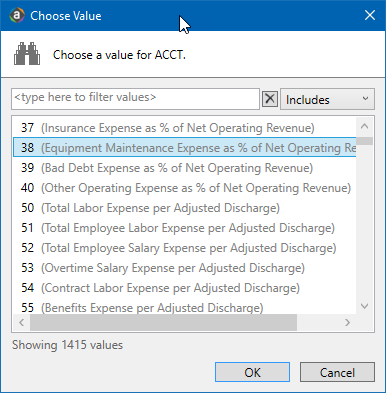Click the list scroll down arrow
The image size is (386, 393).
[364, 306]
